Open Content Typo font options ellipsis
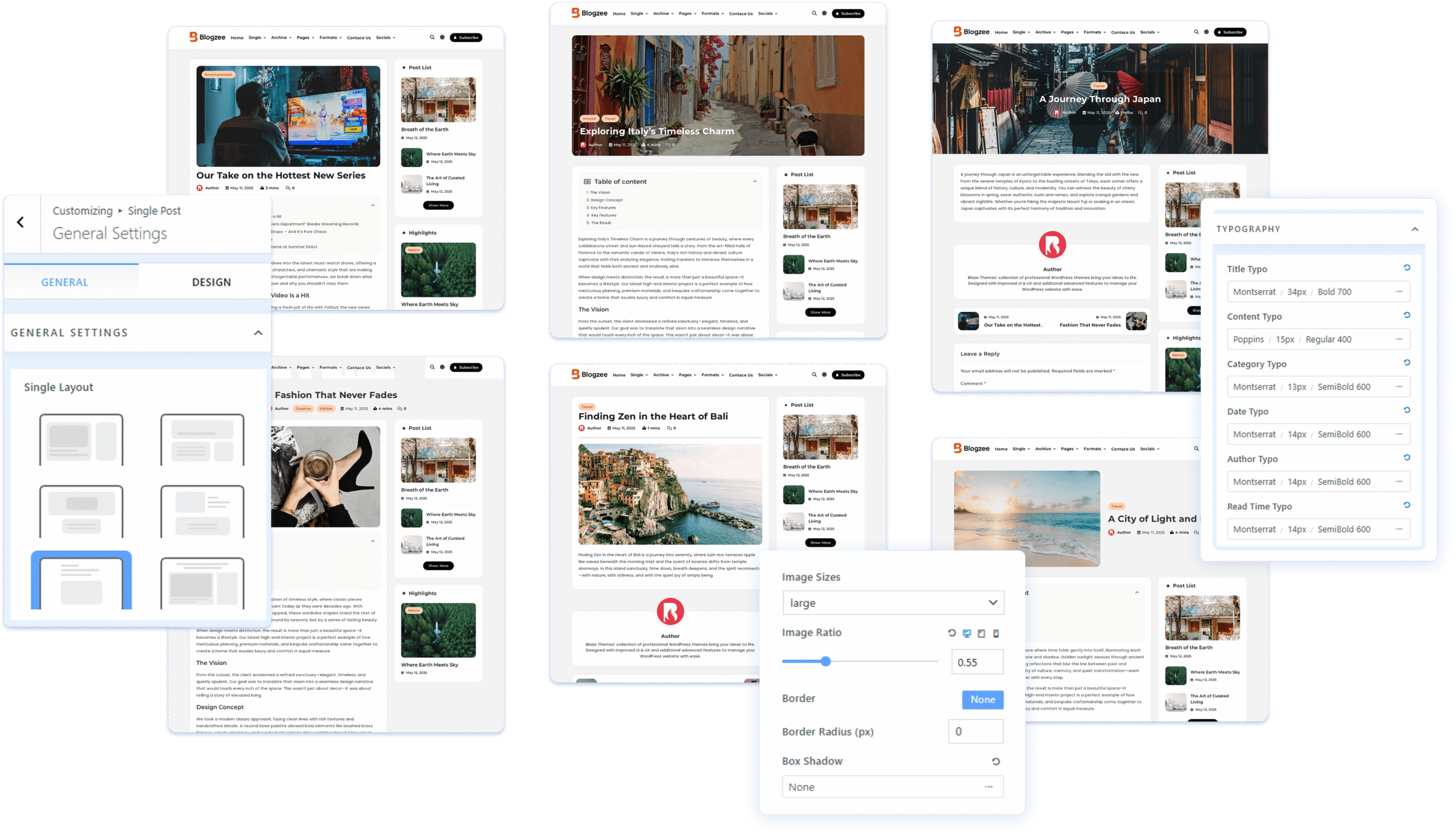 click(x=1399, y=339)
